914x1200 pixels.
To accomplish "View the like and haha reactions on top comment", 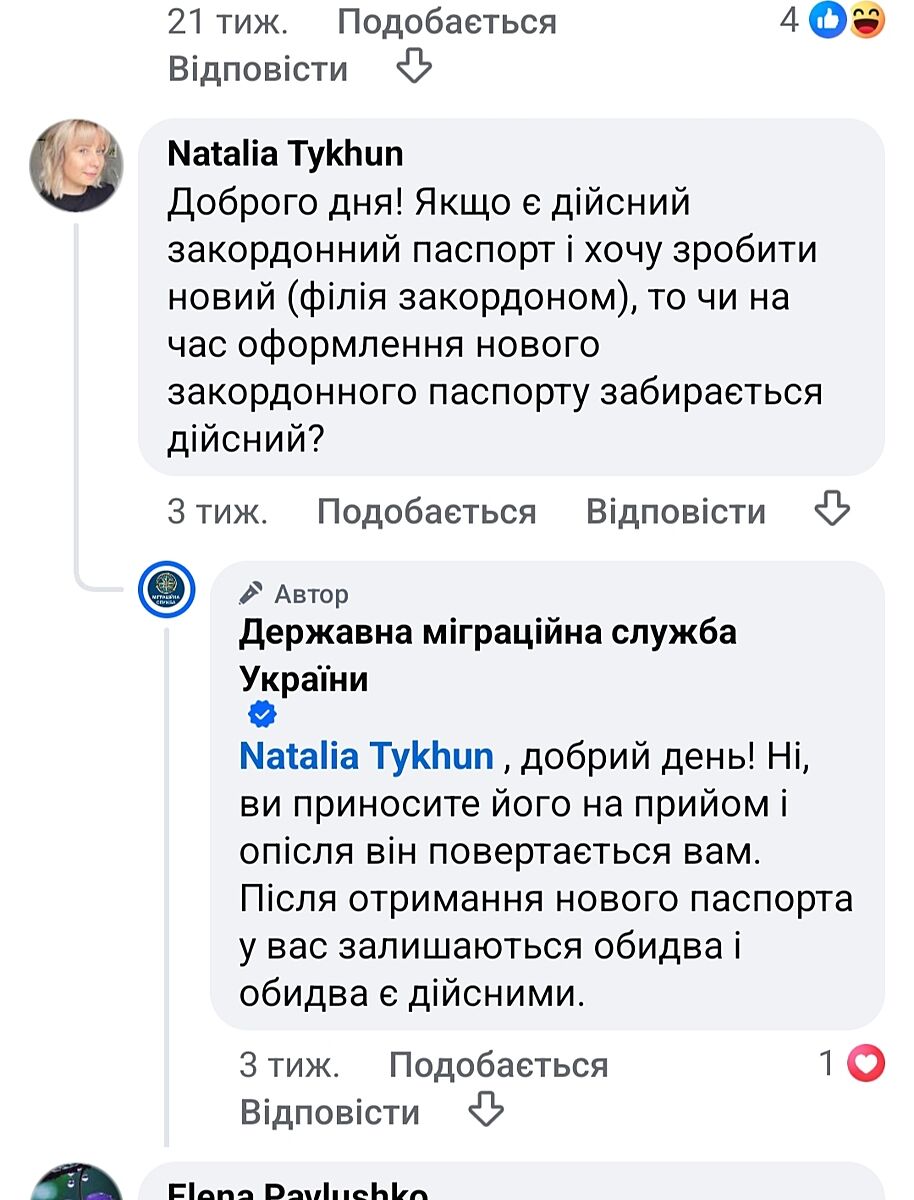I will pos(847,19).
